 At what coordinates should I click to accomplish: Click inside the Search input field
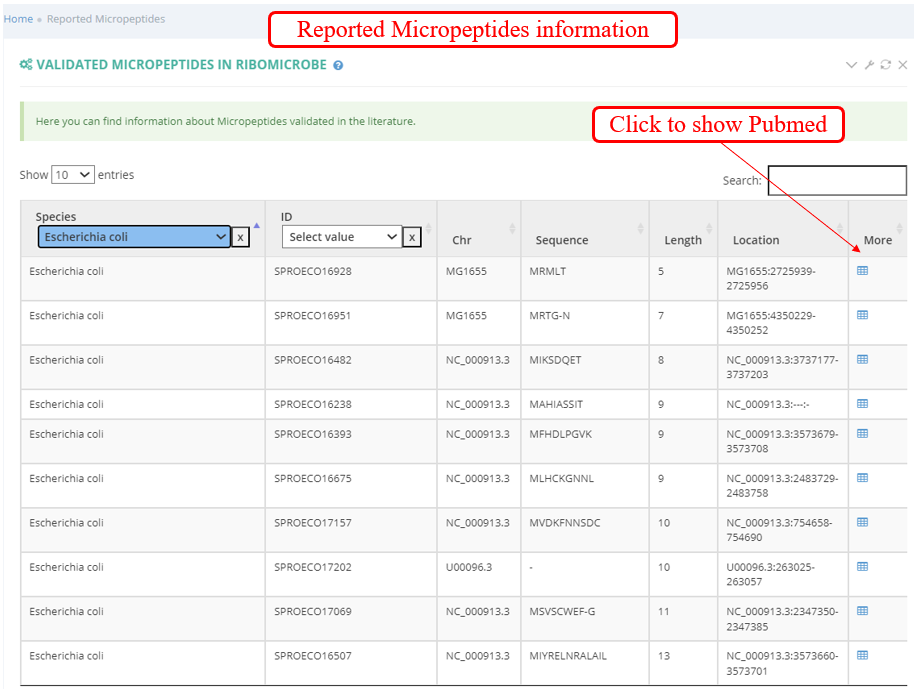tap(836, 181)
